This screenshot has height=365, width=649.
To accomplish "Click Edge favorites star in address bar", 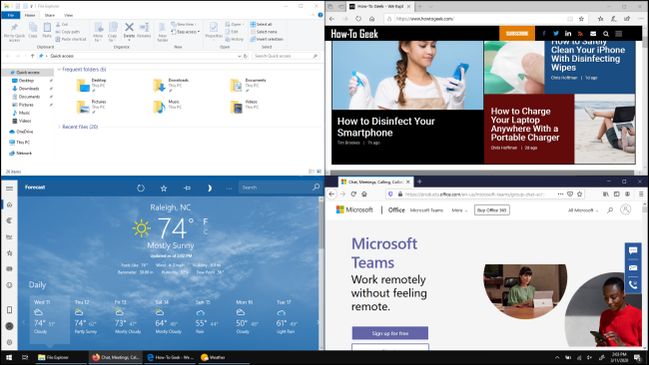I will click(581, 19).
